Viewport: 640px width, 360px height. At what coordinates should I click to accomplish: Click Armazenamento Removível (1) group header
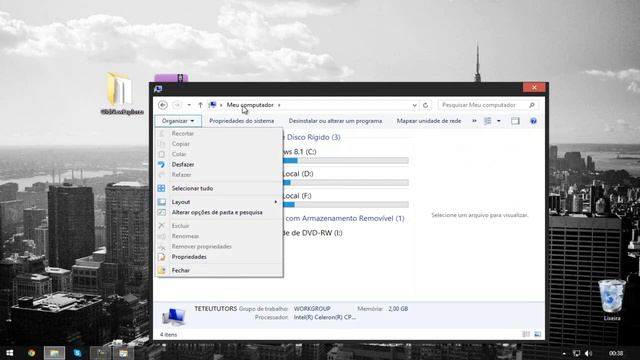[x=344, y=218]
